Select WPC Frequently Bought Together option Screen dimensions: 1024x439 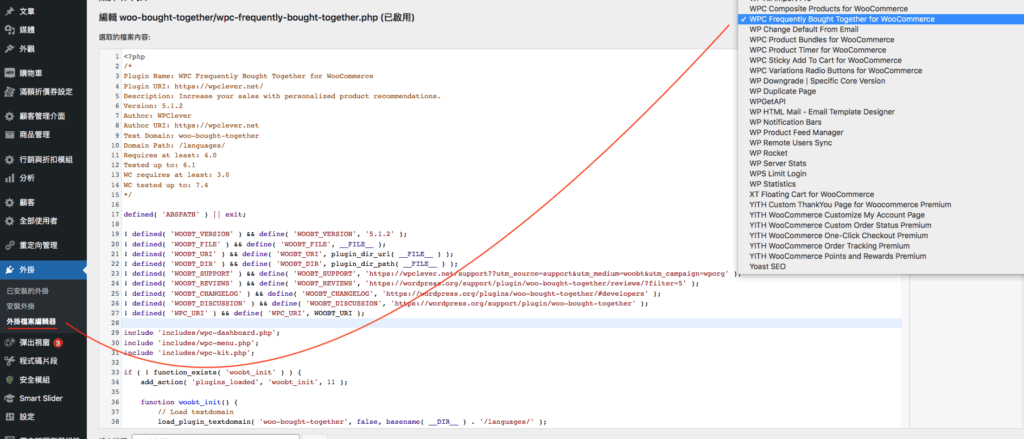pyautogui.click(x=841, y=19)
